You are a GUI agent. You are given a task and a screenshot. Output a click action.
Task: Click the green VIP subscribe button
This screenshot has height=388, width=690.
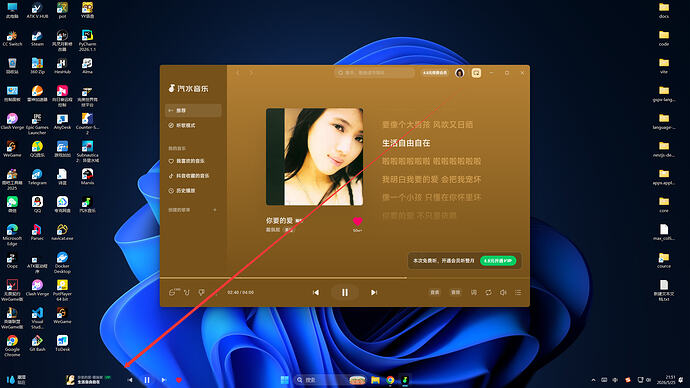(498, 261)
